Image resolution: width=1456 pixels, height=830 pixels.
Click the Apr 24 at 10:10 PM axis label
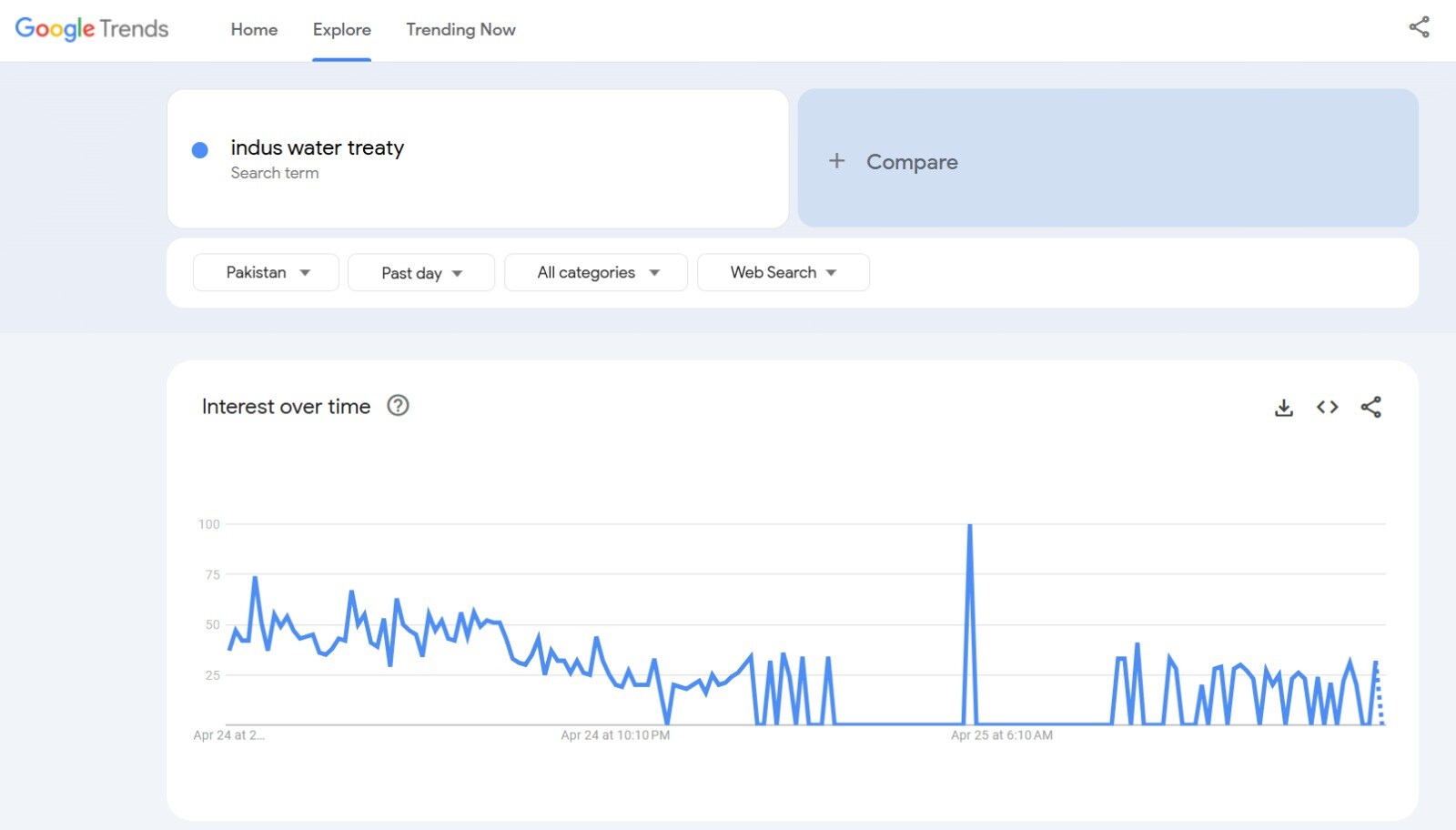(x=615, y=735)
